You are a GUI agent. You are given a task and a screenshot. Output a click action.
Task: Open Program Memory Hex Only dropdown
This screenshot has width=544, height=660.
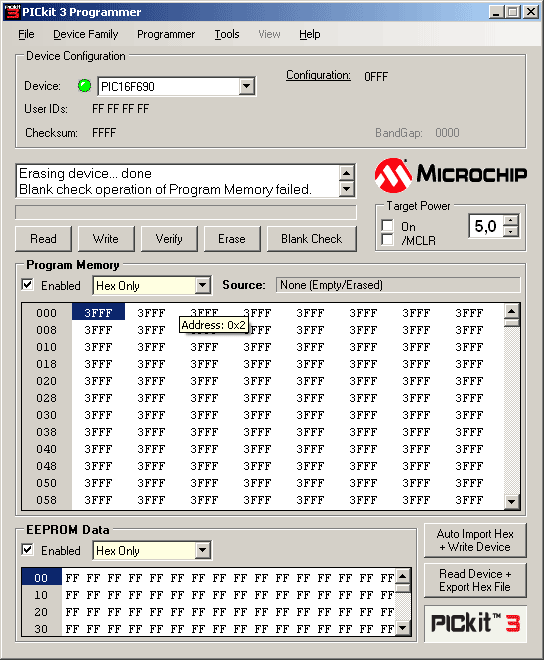click(203, 285)
